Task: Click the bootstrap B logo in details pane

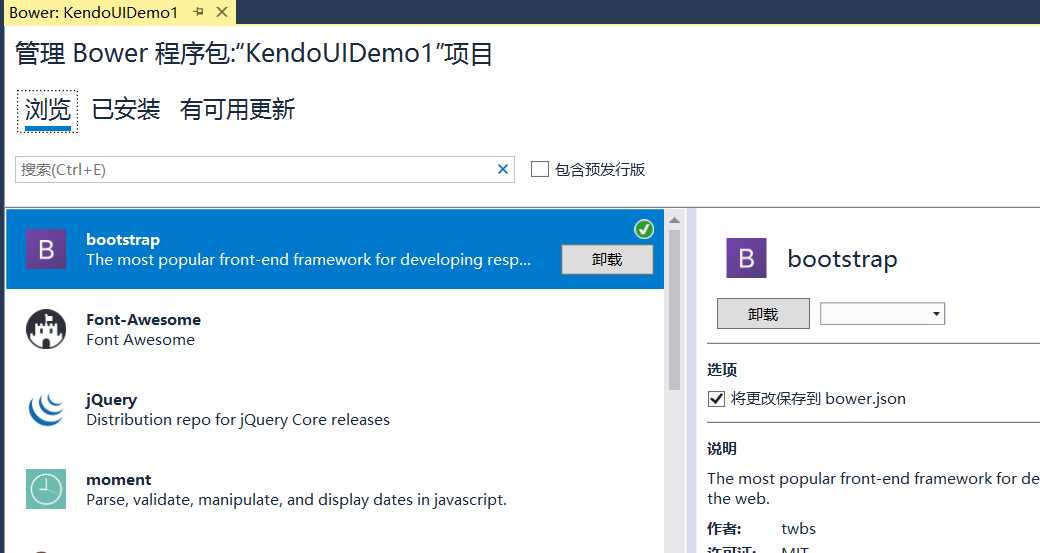Action: click(746, 258)
